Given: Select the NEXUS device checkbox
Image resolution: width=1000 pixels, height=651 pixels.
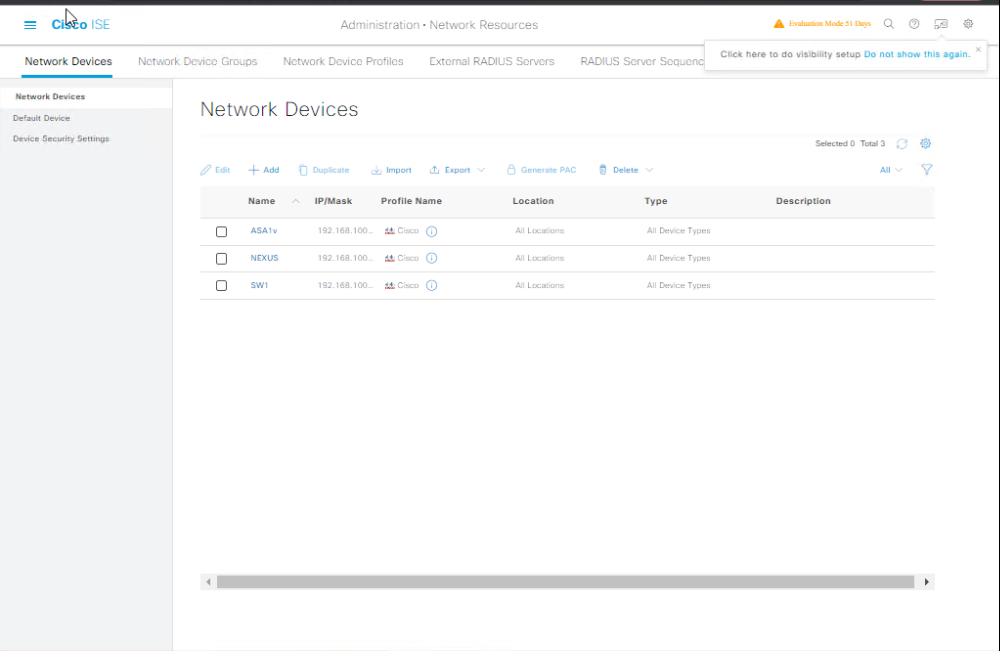Looking at the screenshot, I should pyautogui.click(x=221, y=259).
